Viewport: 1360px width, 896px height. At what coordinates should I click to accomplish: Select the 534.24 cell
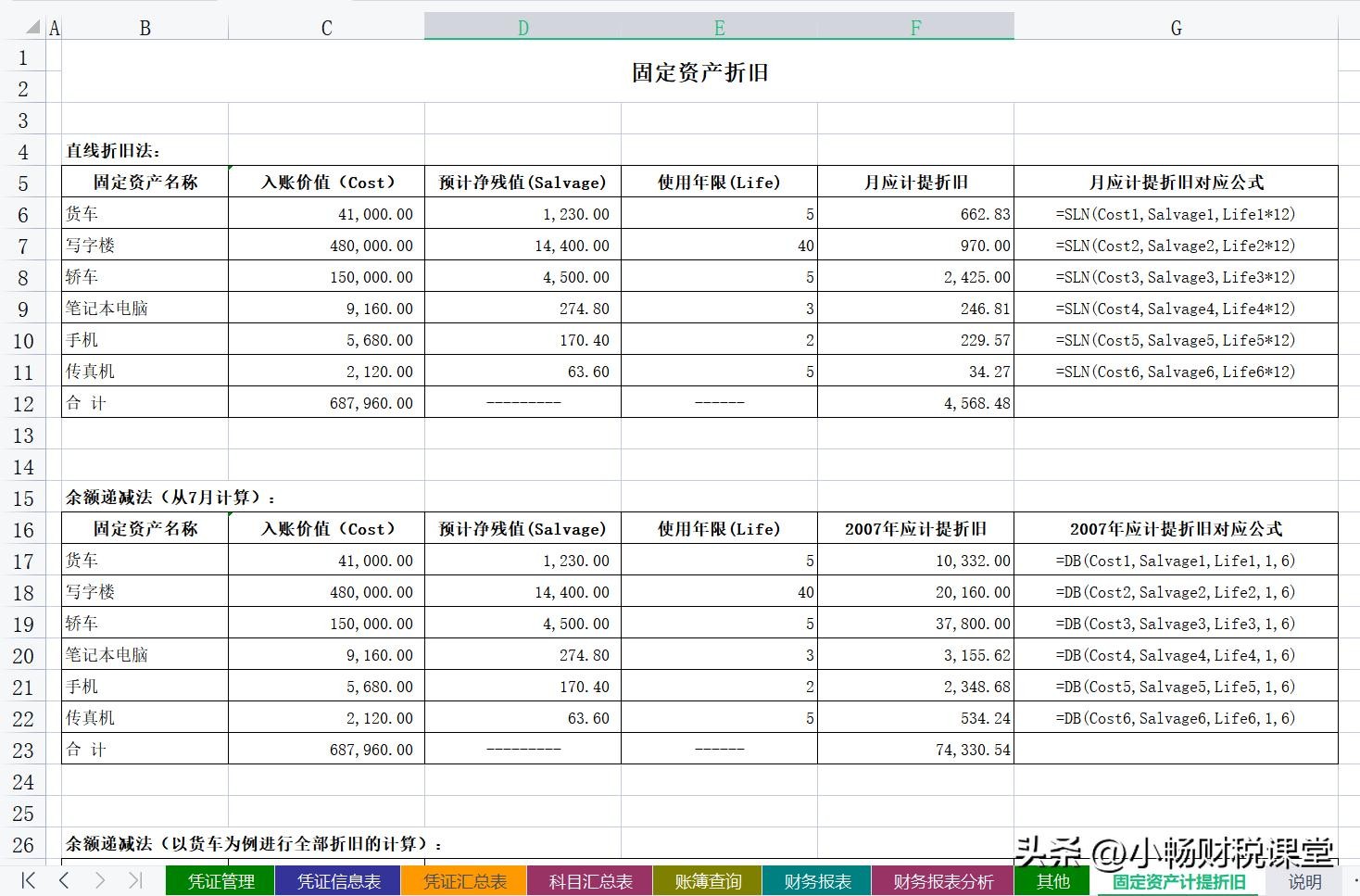click(x=915, y=718)
